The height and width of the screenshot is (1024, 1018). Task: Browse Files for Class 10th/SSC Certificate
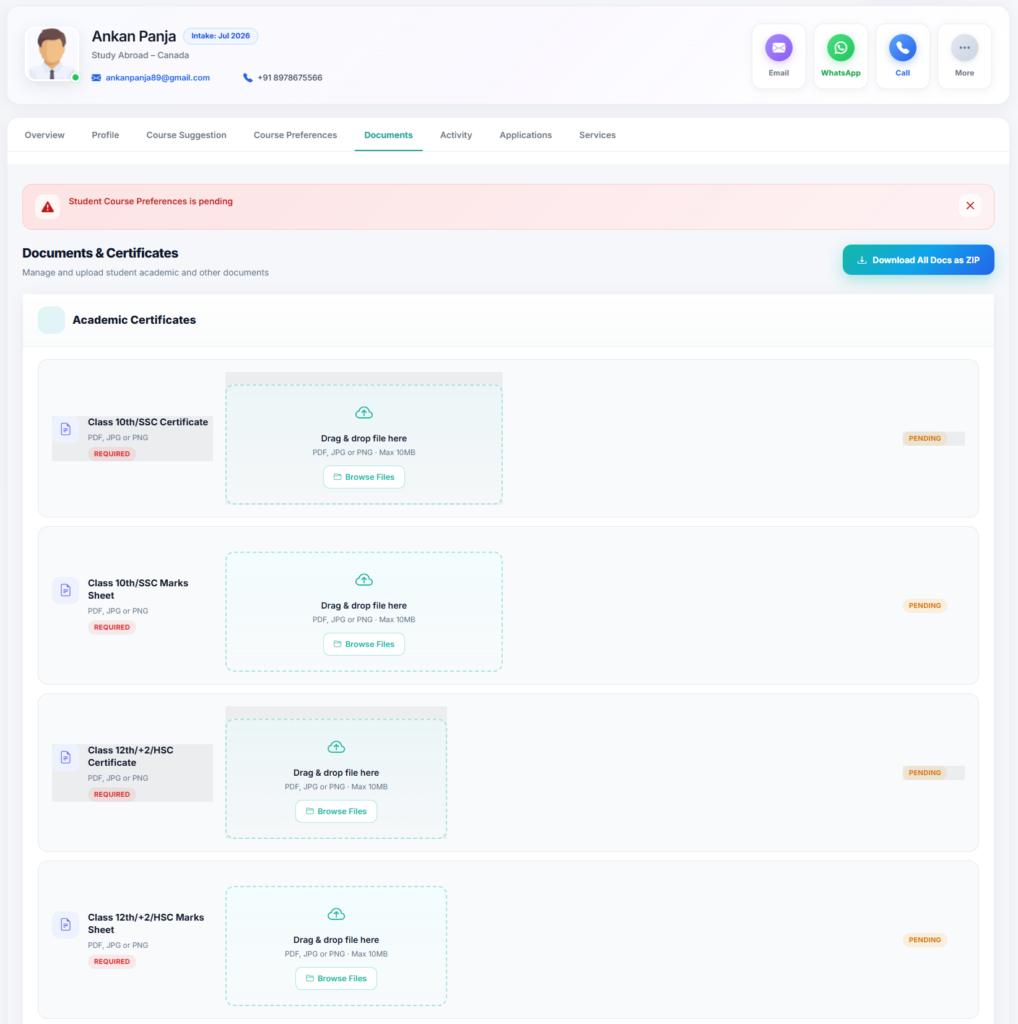364,477
